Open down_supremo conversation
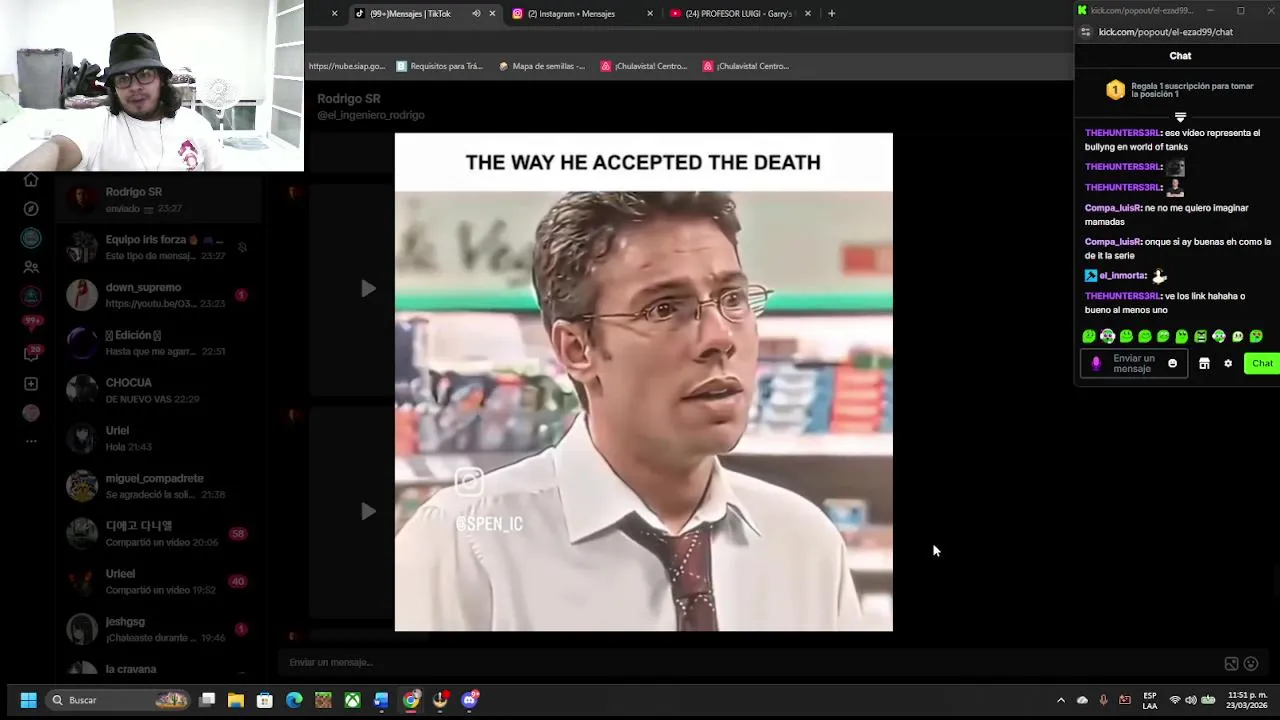Screen dimensions: 1280x720 (x=160, y=295)
